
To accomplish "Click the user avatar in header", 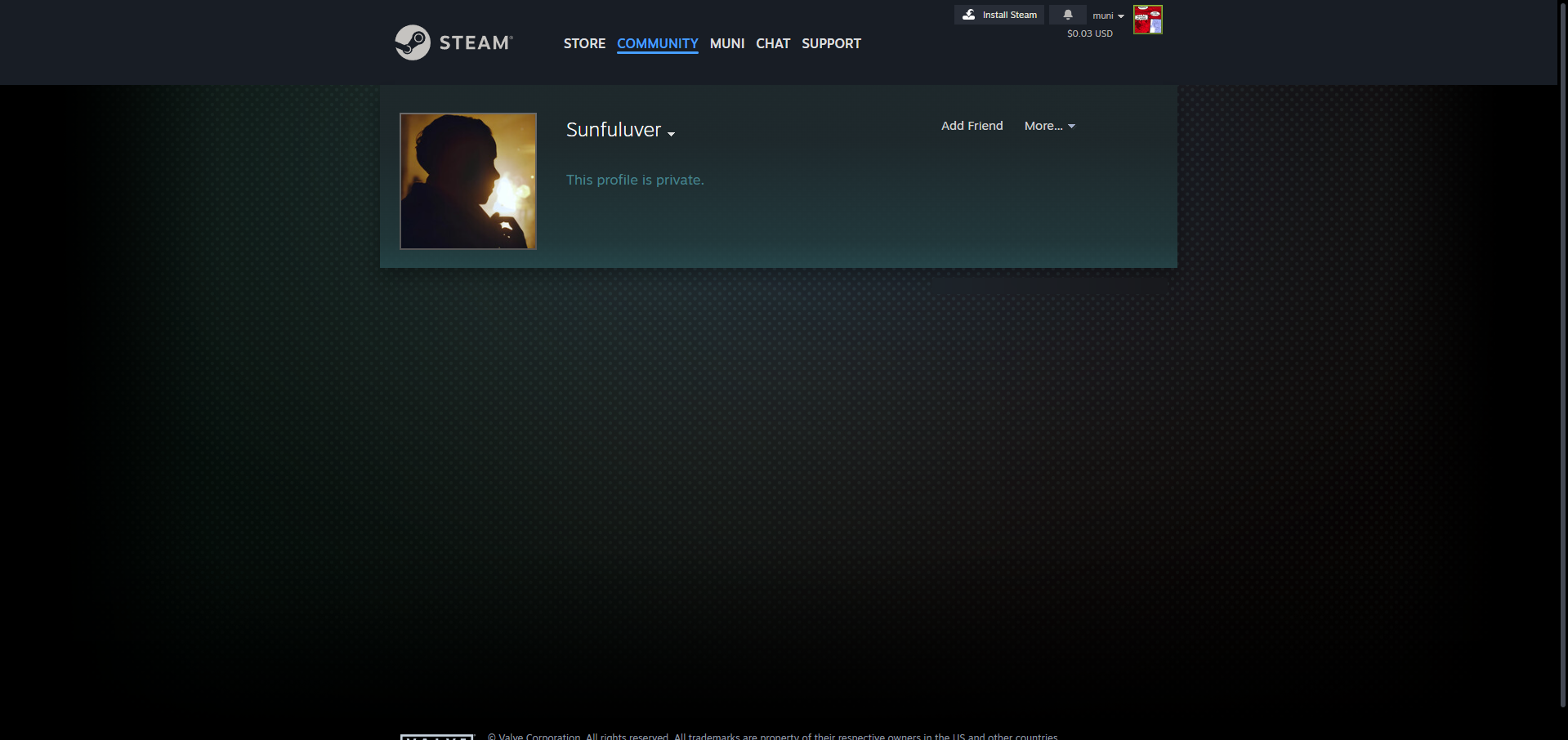I will coord(1148,20).
